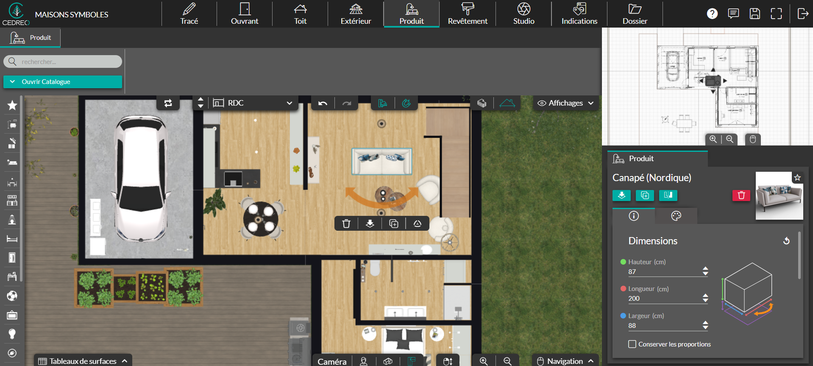
Task: Select the dining table category icon
Action: pos(12,182)
